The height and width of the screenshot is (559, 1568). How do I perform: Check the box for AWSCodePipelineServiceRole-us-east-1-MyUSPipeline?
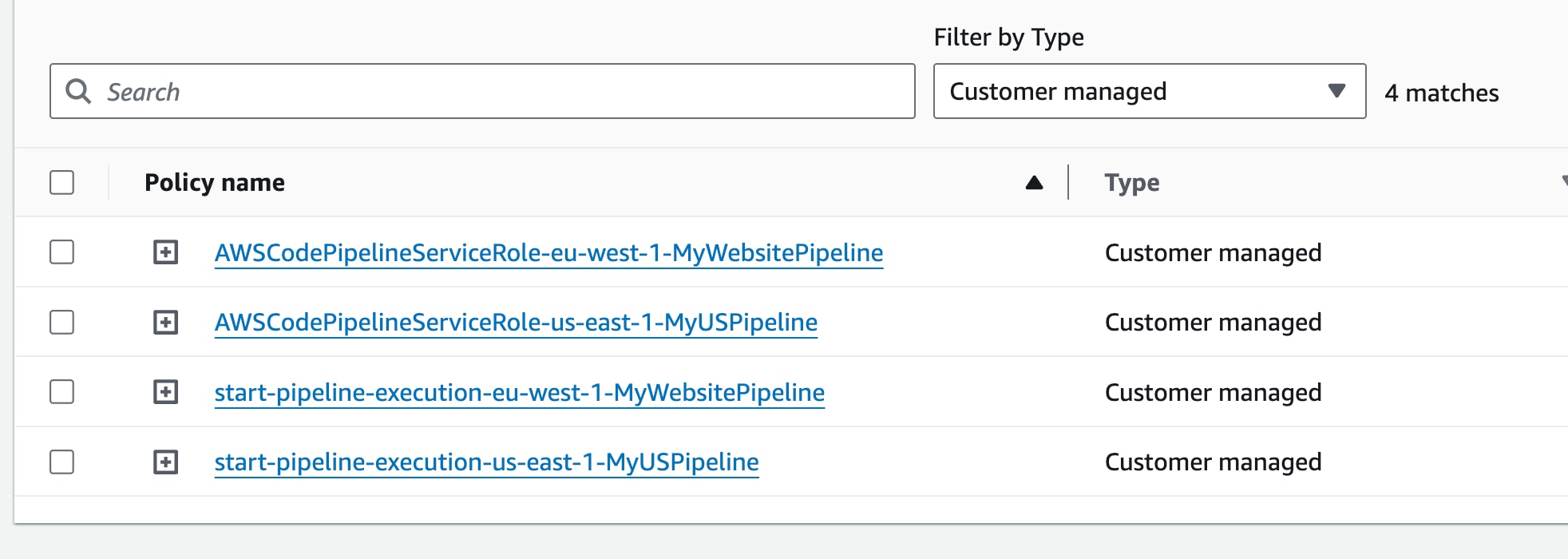(x=61, y=323)
